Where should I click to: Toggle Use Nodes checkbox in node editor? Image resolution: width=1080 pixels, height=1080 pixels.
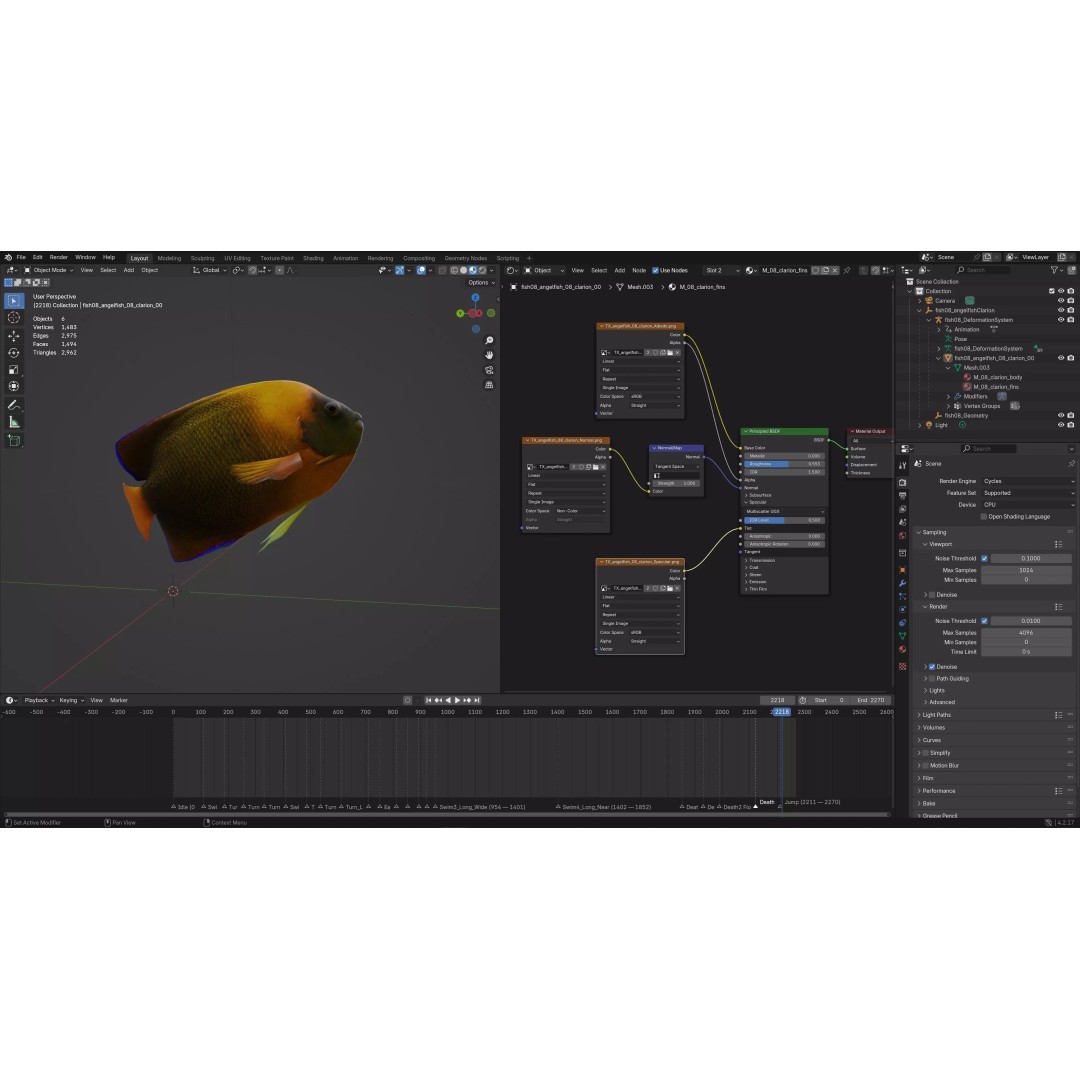point(655,270)
